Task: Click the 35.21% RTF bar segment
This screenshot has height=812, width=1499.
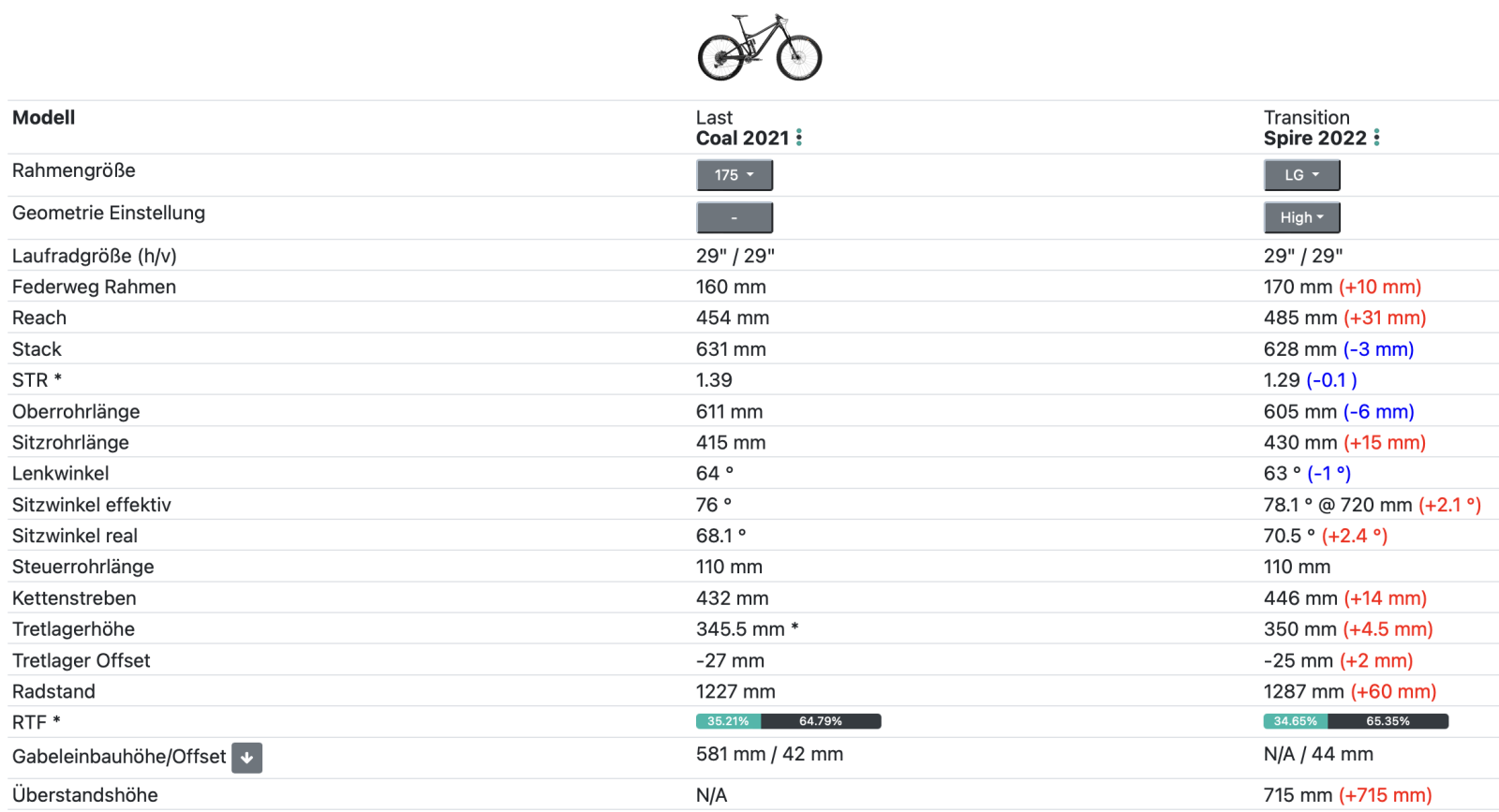Action: tap(728, 721)
